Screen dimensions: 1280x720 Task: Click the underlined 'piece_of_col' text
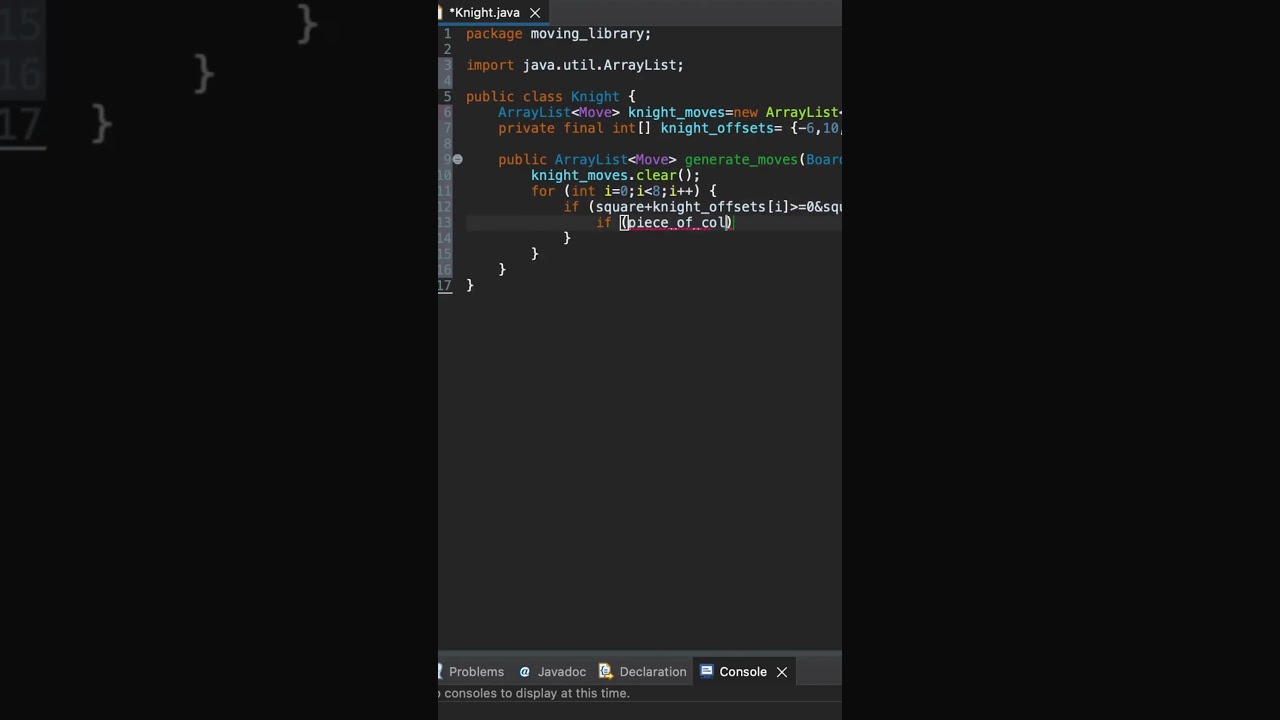point(678,223)
